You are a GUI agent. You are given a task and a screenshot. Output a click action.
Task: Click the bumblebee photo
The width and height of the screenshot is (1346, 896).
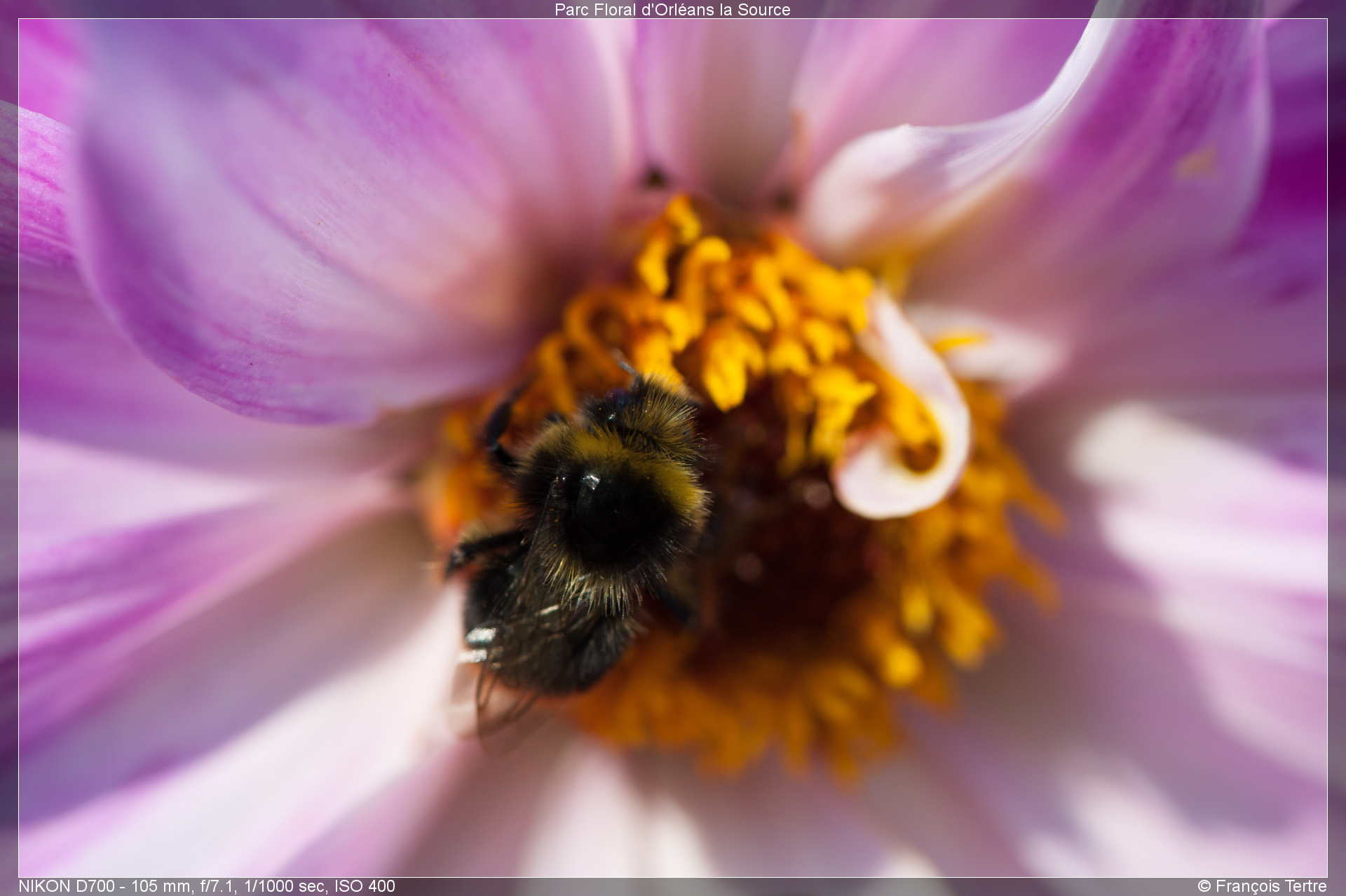click(x=673, y=448)
